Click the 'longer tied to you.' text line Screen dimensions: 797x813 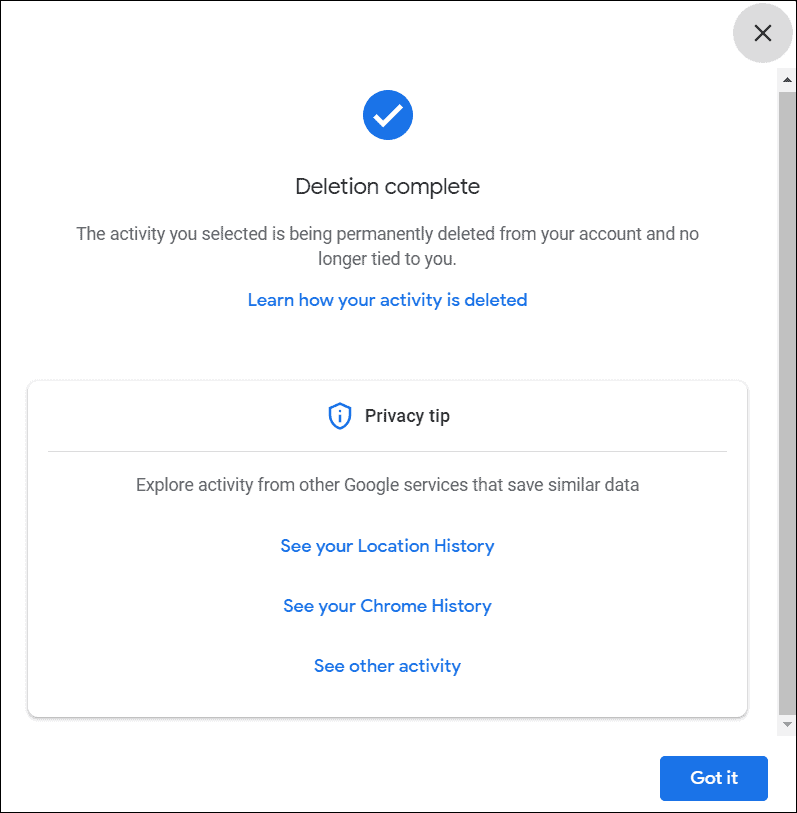[387, 258]
